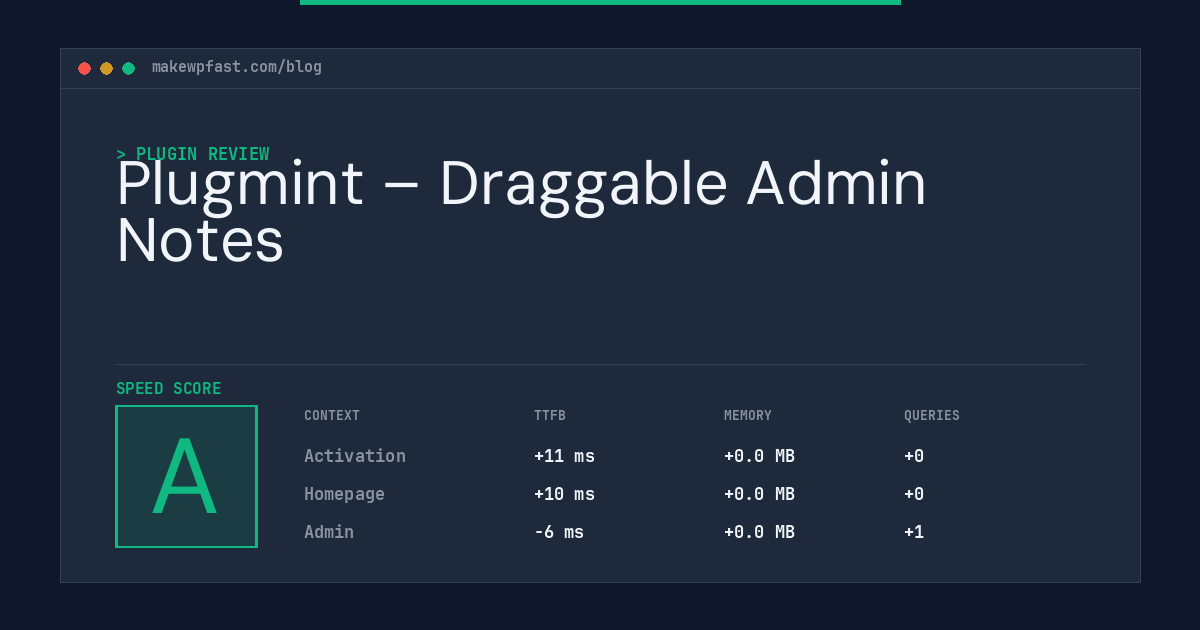
Task: Select the 'Plugmint – Draggable Admin Notes' title
Action: [522, 212]
